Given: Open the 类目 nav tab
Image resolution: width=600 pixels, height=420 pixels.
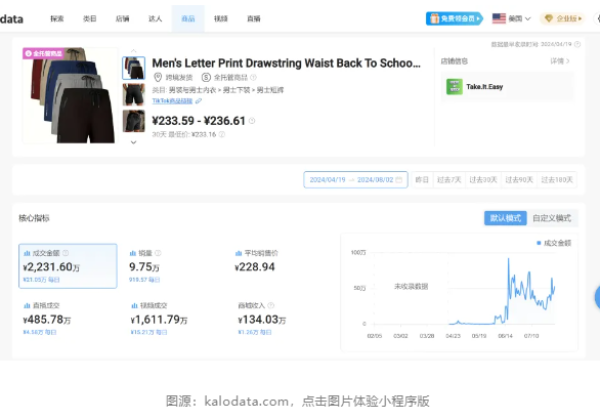Looking at the screenshot, I should coord(90,19).
